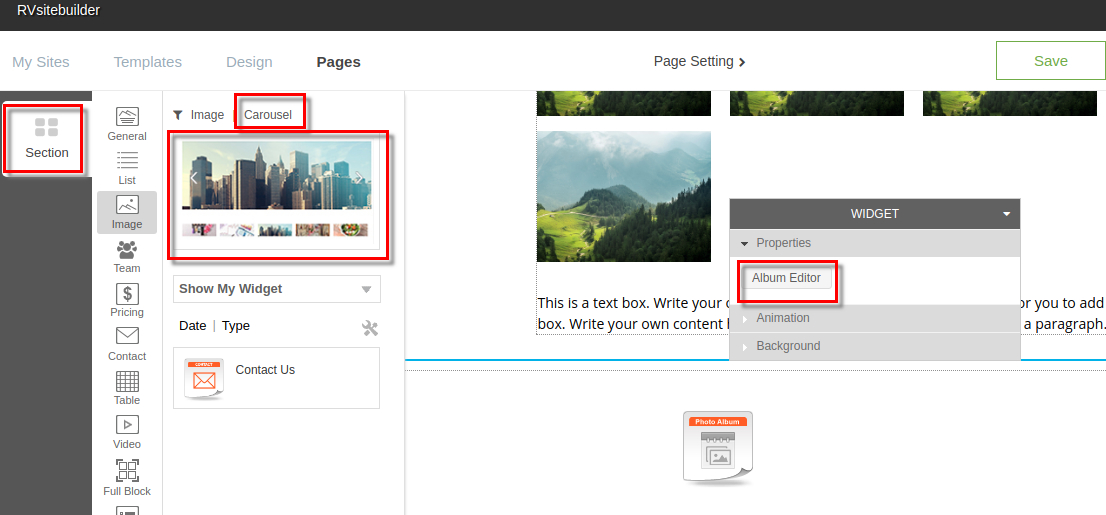The height and width of the screenshot is (515, 1106).
Task: Go to the Templates tab
Action: [148, 62]
